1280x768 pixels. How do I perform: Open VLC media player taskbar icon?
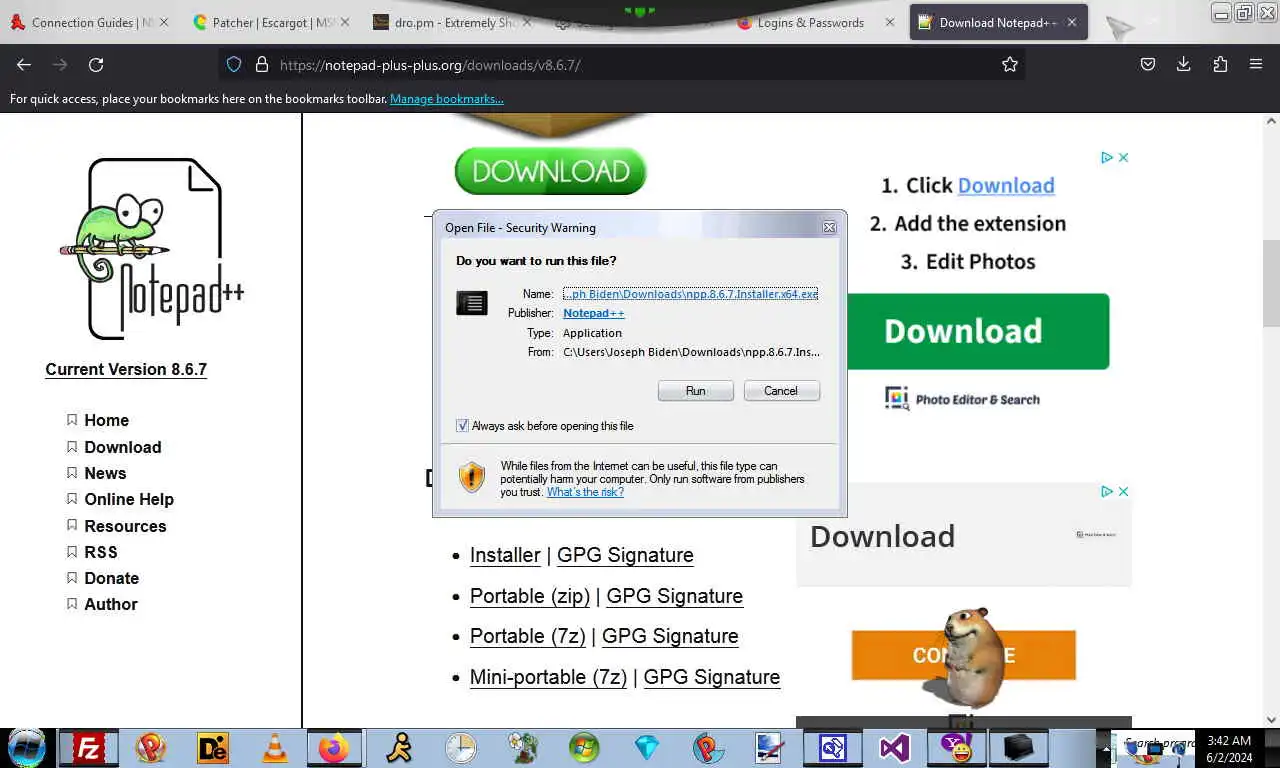pyautogui.click(x=274, y=747)
